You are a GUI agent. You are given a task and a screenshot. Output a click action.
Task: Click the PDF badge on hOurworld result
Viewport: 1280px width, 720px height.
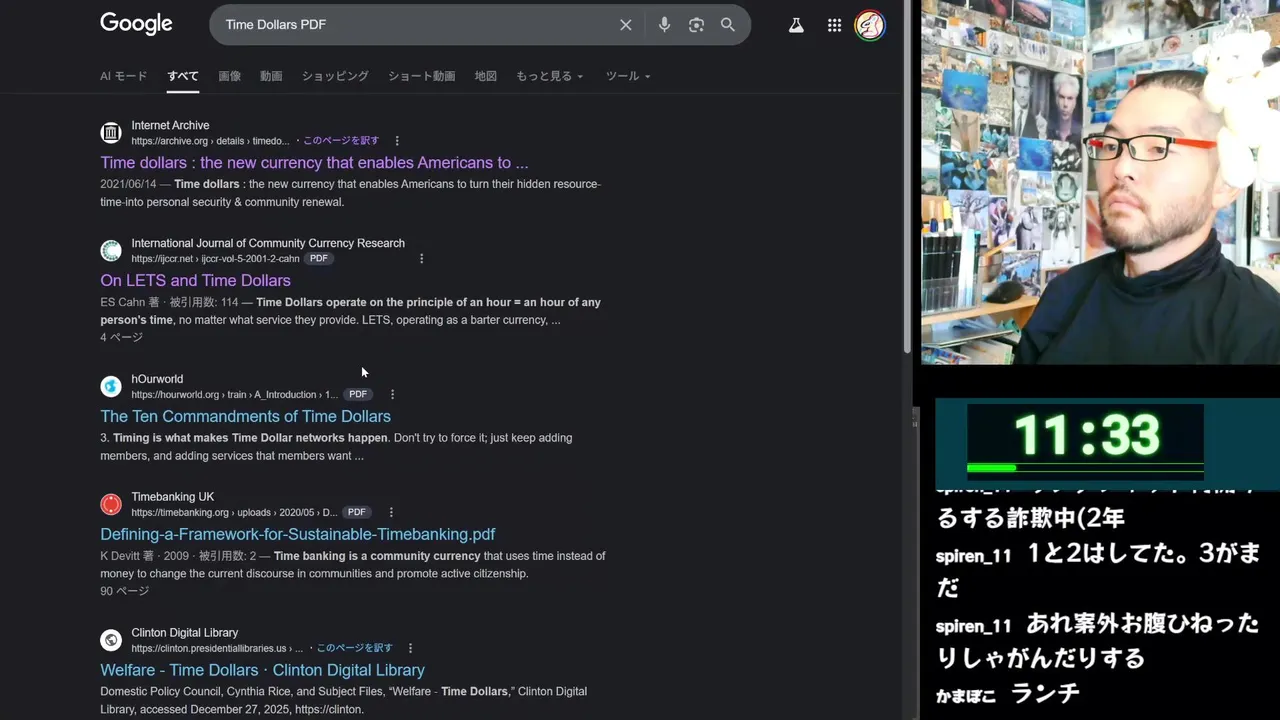click(358, 395)
